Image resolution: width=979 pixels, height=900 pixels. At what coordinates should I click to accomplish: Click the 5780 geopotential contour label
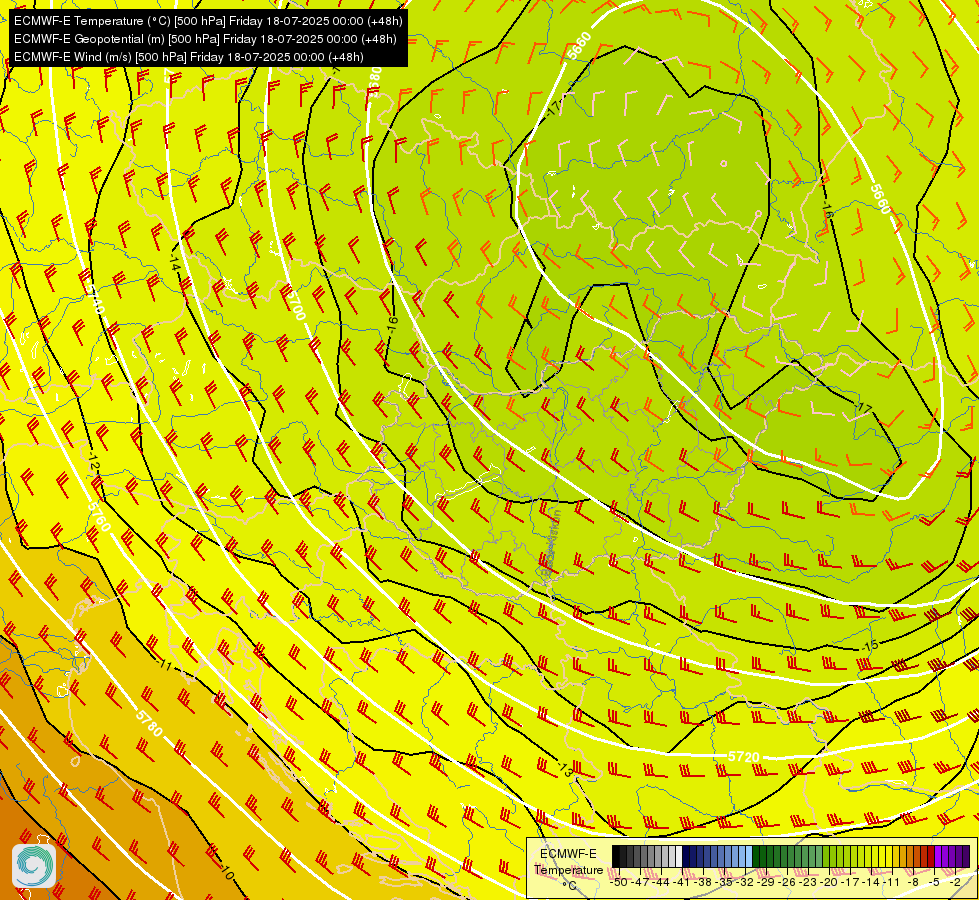(149, 723)
